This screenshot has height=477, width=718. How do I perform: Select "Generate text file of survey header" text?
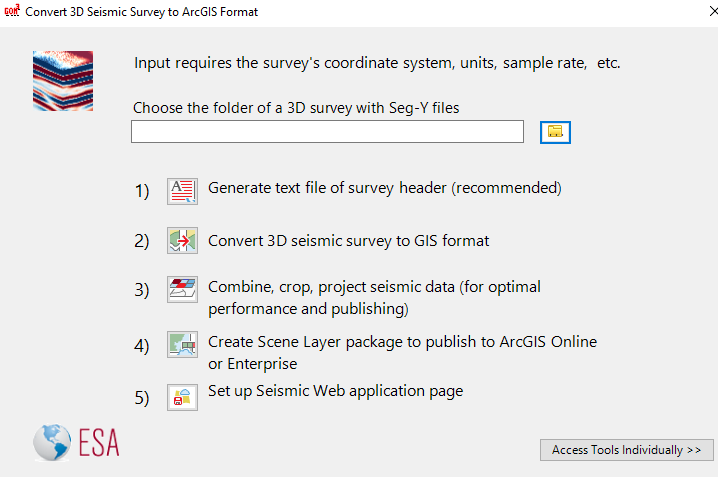tap(384, 188)
